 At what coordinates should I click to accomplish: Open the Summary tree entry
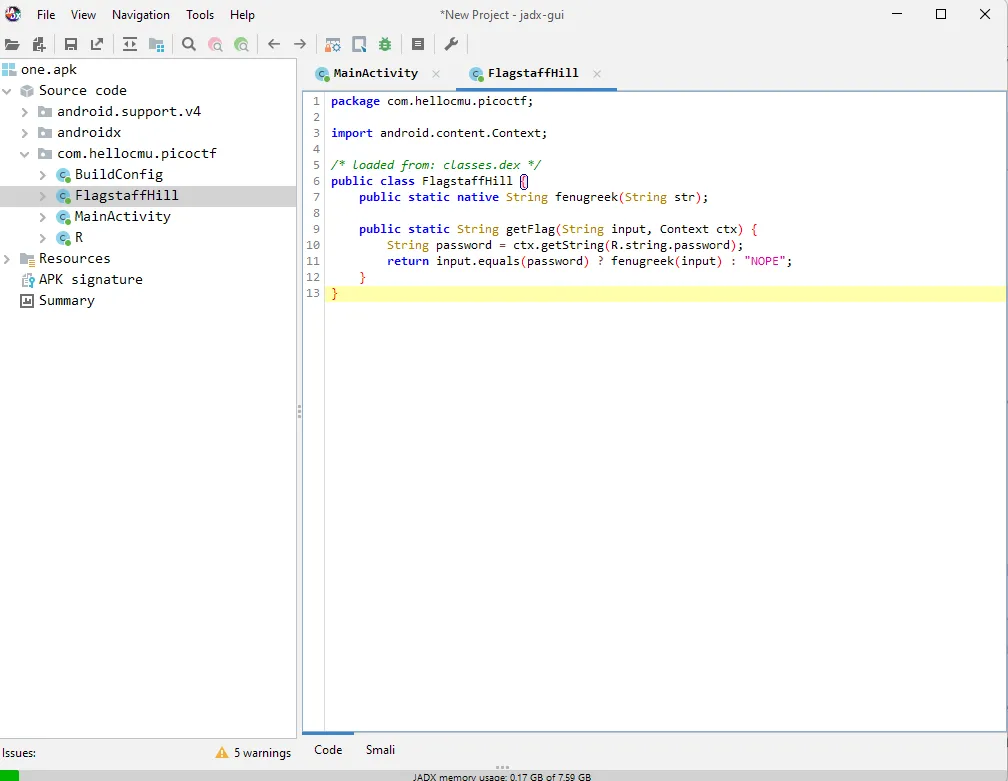coord(67,300)
